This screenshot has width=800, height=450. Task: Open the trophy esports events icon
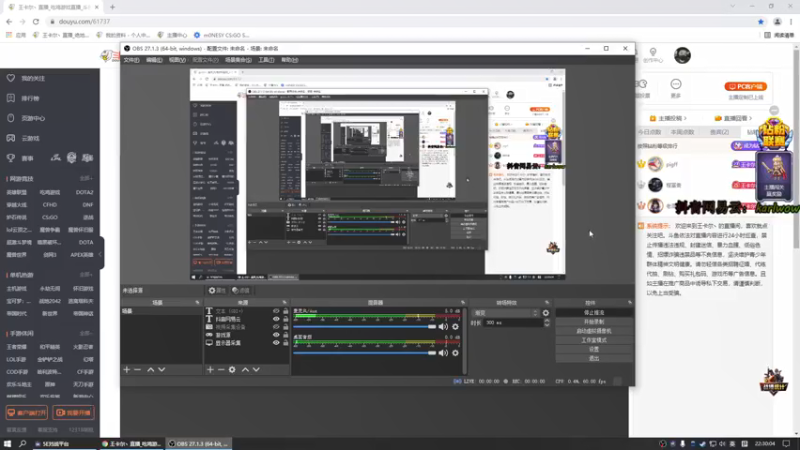tap(11, 158)
